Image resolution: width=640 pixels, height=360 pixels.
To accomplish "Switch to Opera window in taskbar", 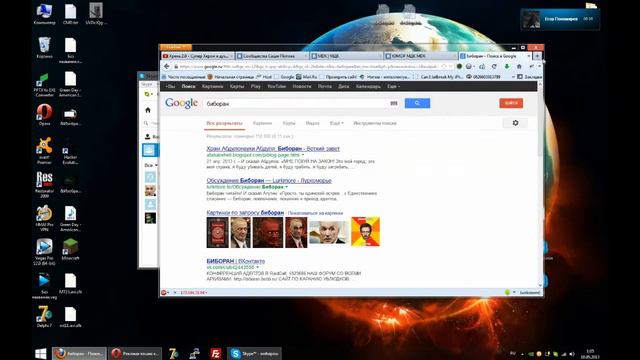I will point(135,353).
